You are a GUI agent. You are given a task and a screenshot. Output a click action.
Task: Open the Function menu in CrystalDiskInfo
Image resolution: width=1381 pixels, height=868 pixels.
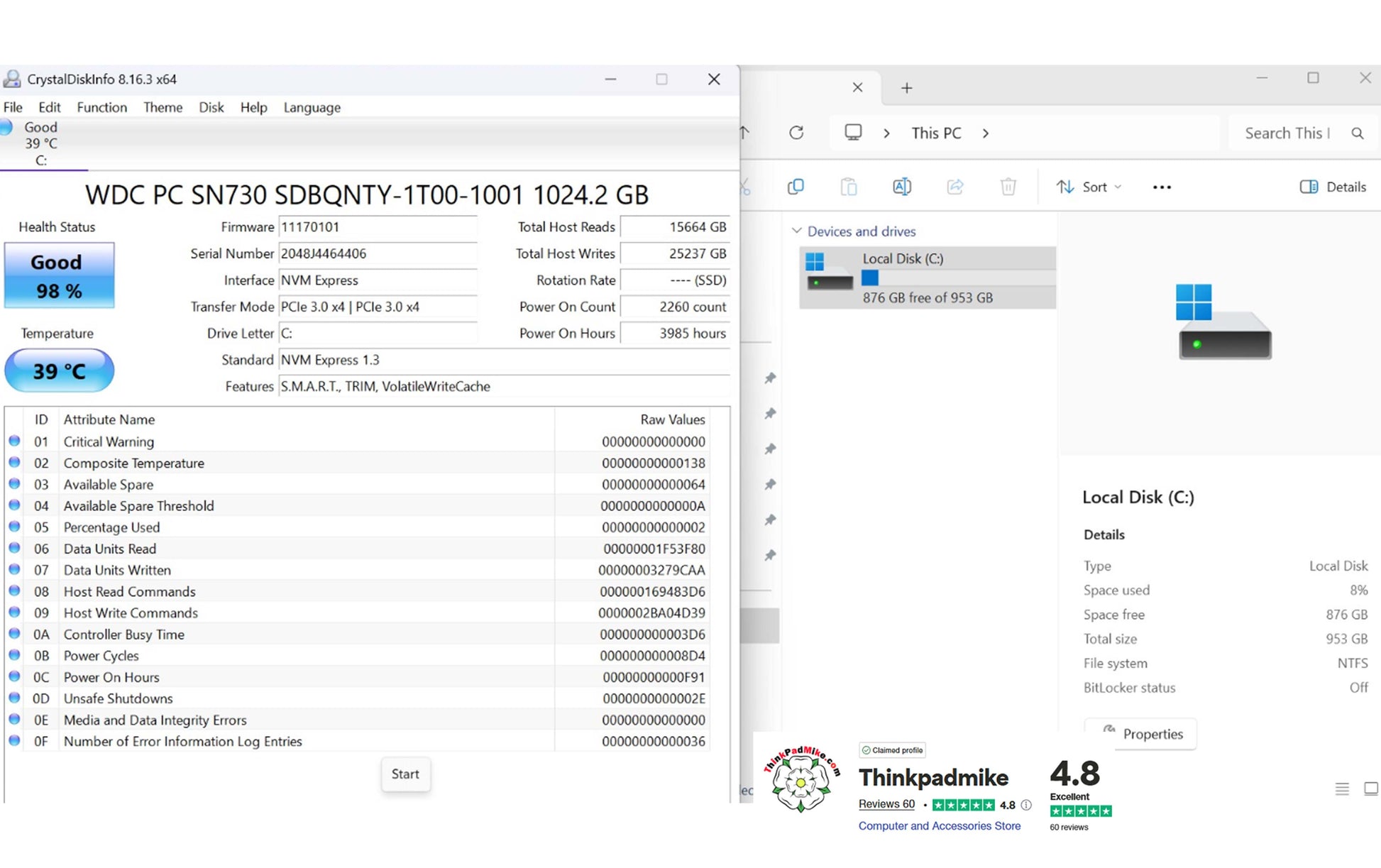point(101,107)
